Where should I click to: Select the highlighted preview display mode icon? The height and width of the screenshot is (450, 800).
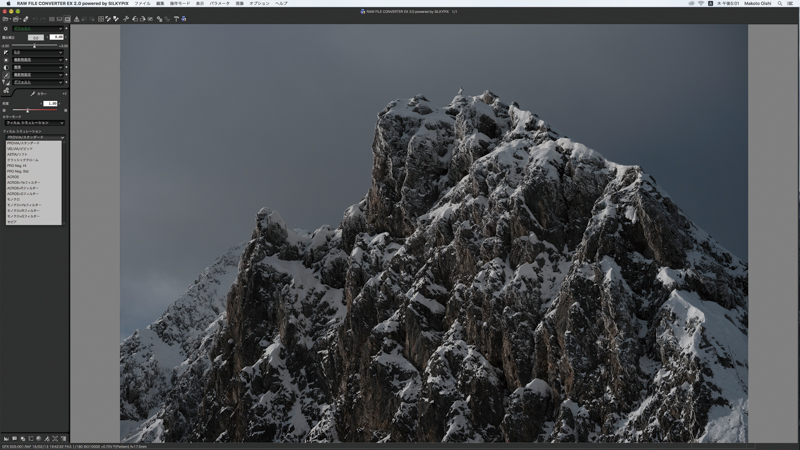(67, 19)
